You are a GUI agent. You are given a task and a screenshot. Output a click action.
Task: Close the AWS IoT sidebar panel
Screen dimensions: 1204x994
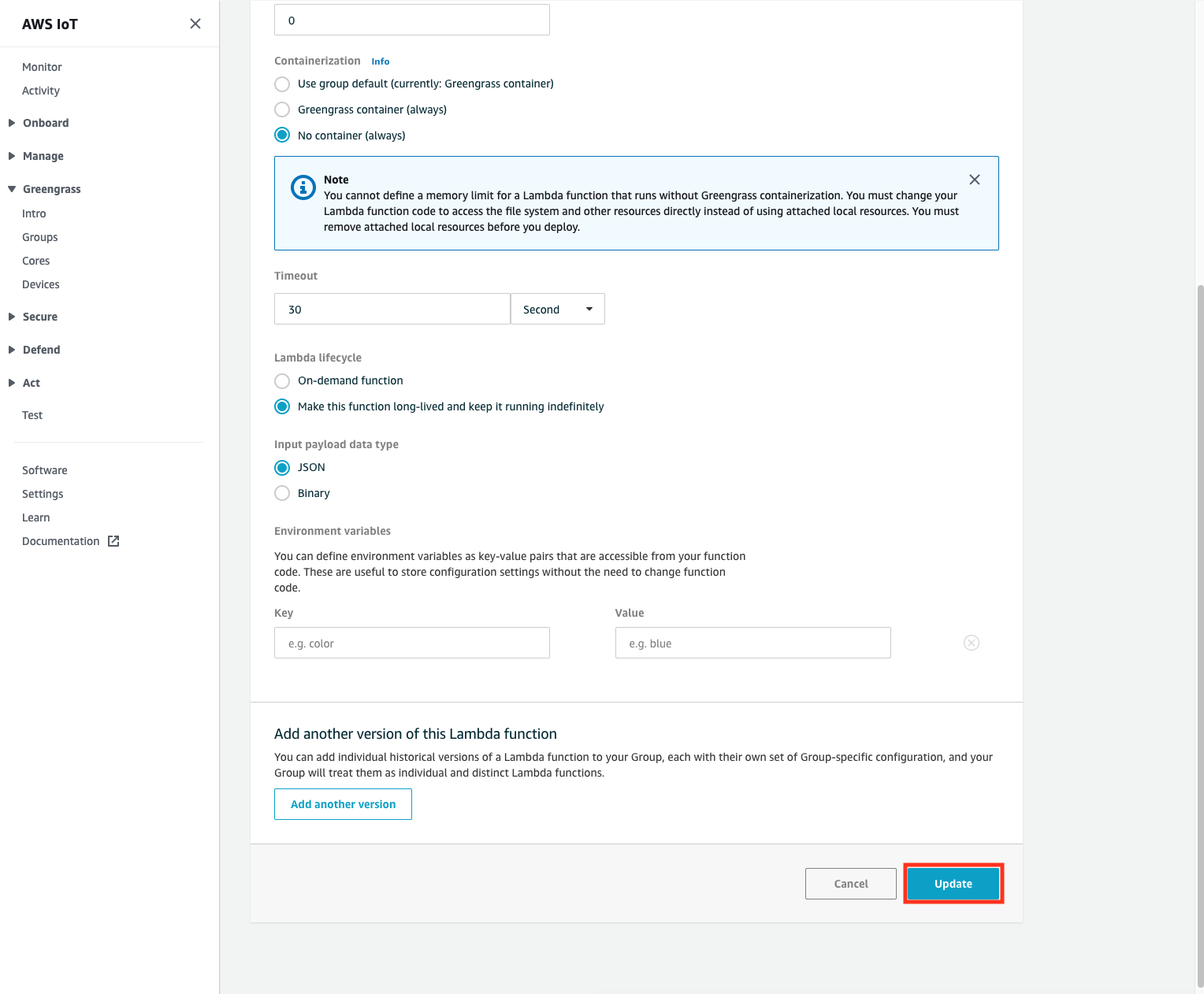(x=195, y=24)
